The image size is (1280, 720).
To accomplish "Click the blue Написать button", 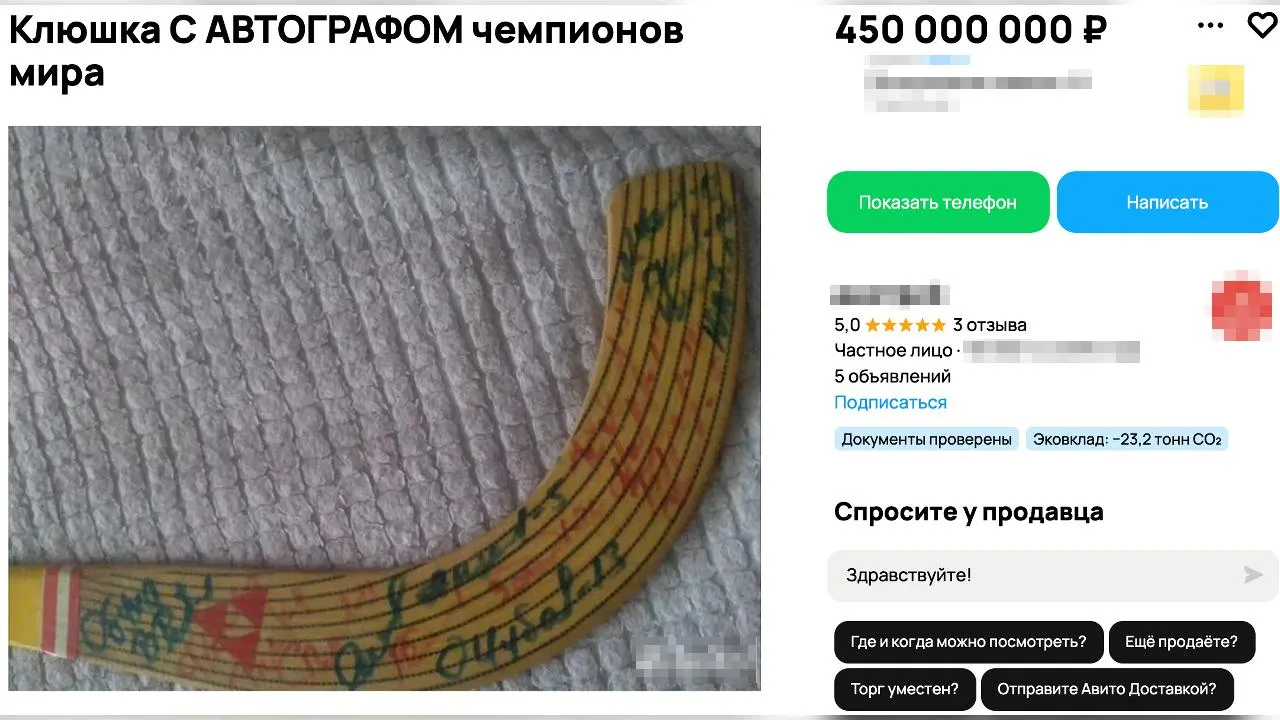I will pos(1167,202).
